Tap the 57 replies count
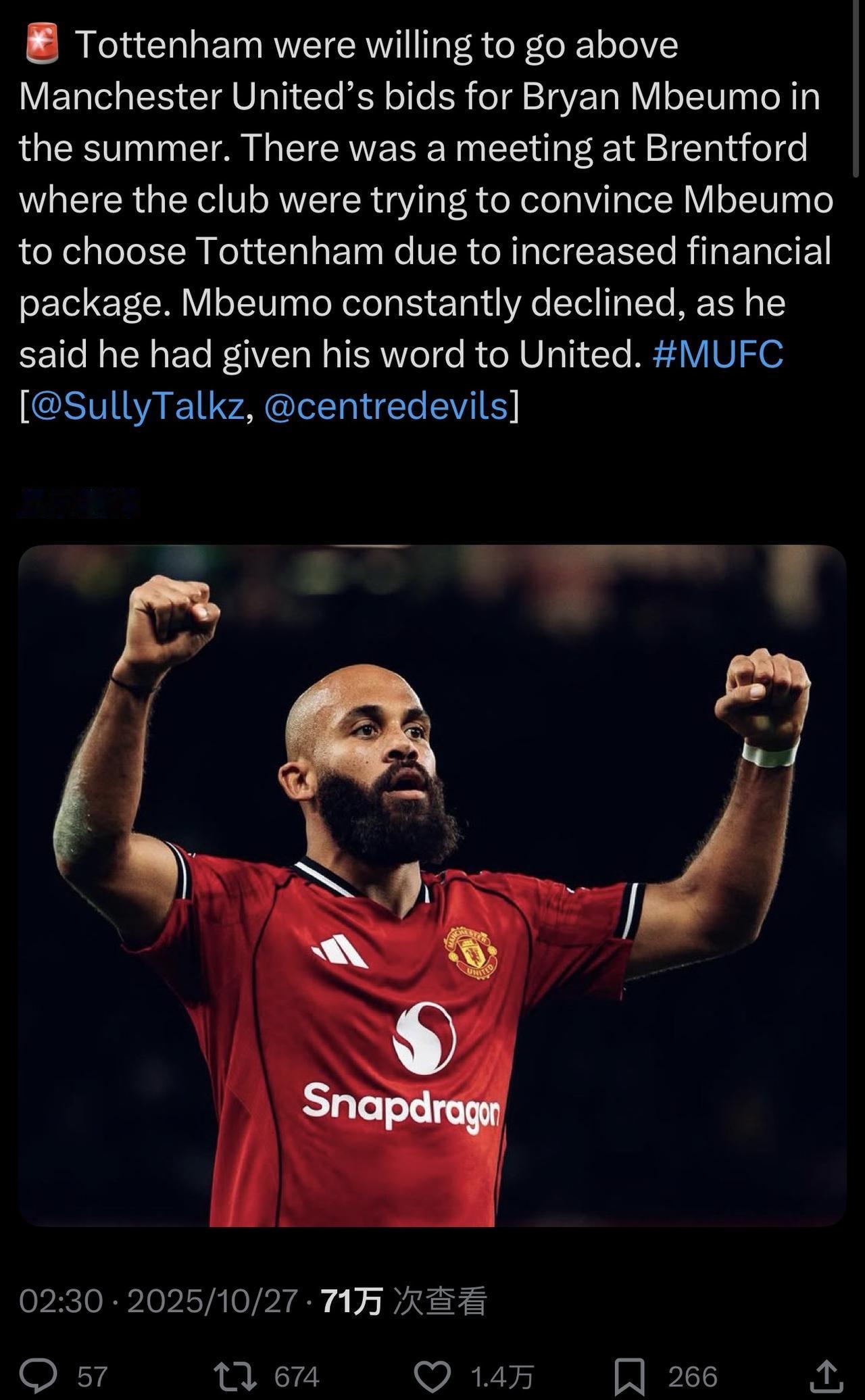 (x=93, y=1376)
